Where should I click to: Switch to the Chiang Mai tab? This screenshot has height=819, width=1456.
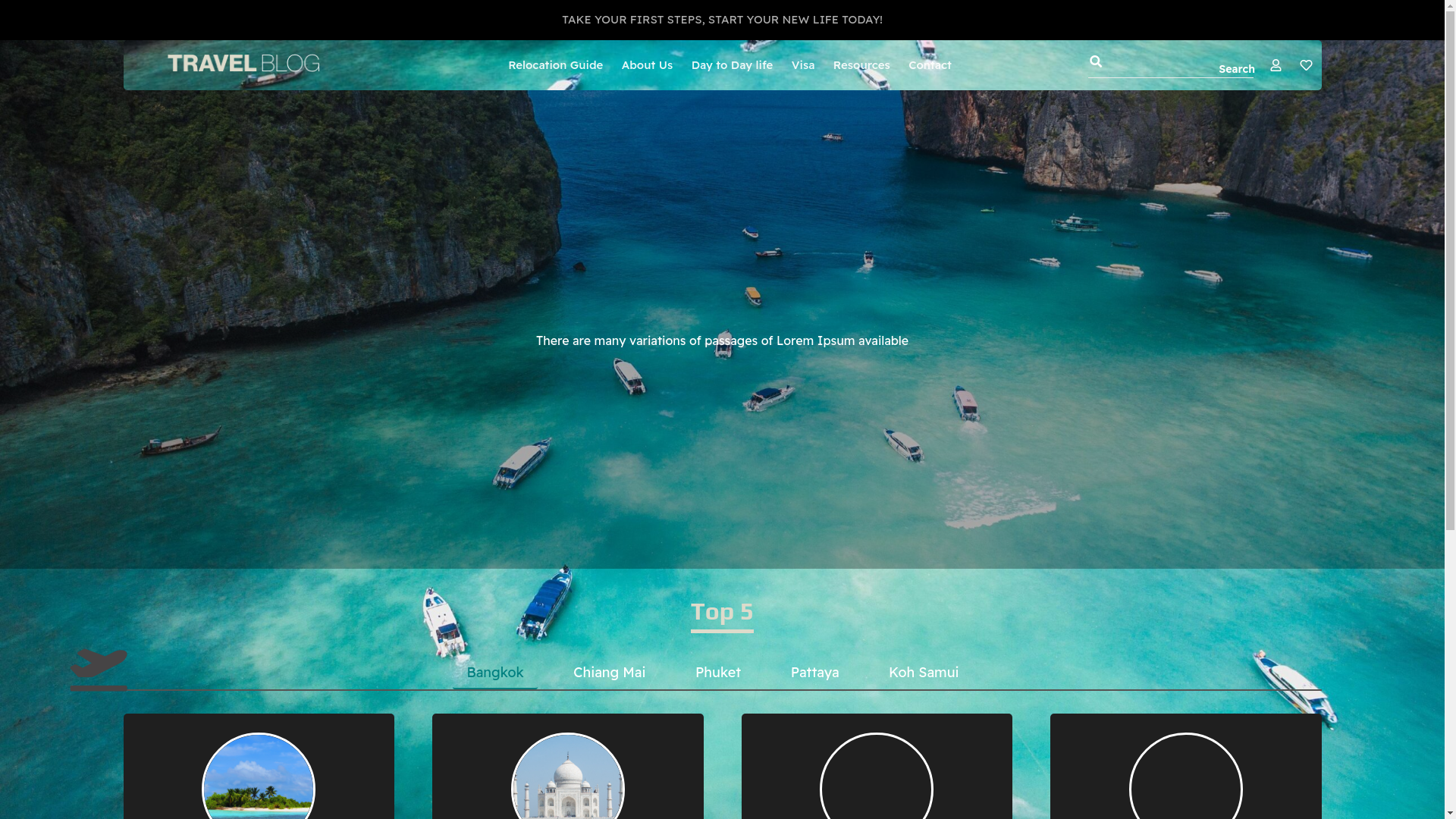click(x=609, y=673)
